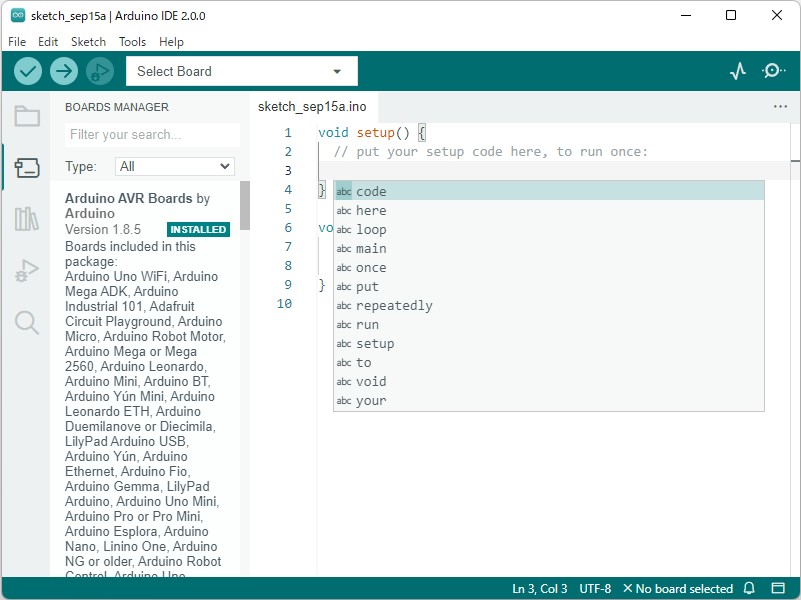Open the Debug sidebar panel icon

pyautogui.click(x=27, y=271)
